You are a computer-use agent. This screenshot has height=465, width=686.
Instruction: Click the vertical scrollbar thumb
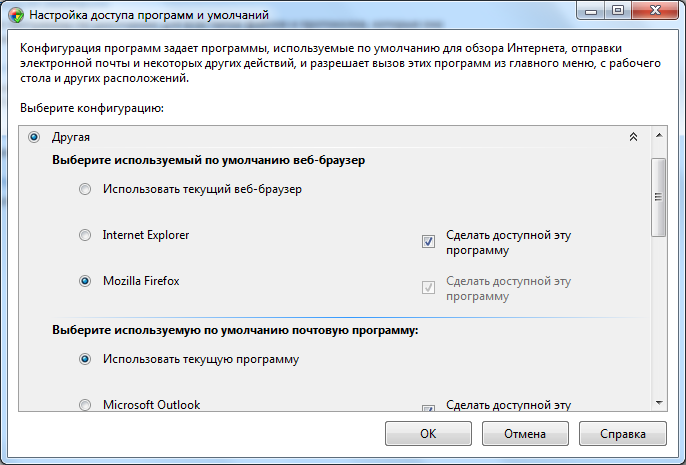click(x=658, y=198)
